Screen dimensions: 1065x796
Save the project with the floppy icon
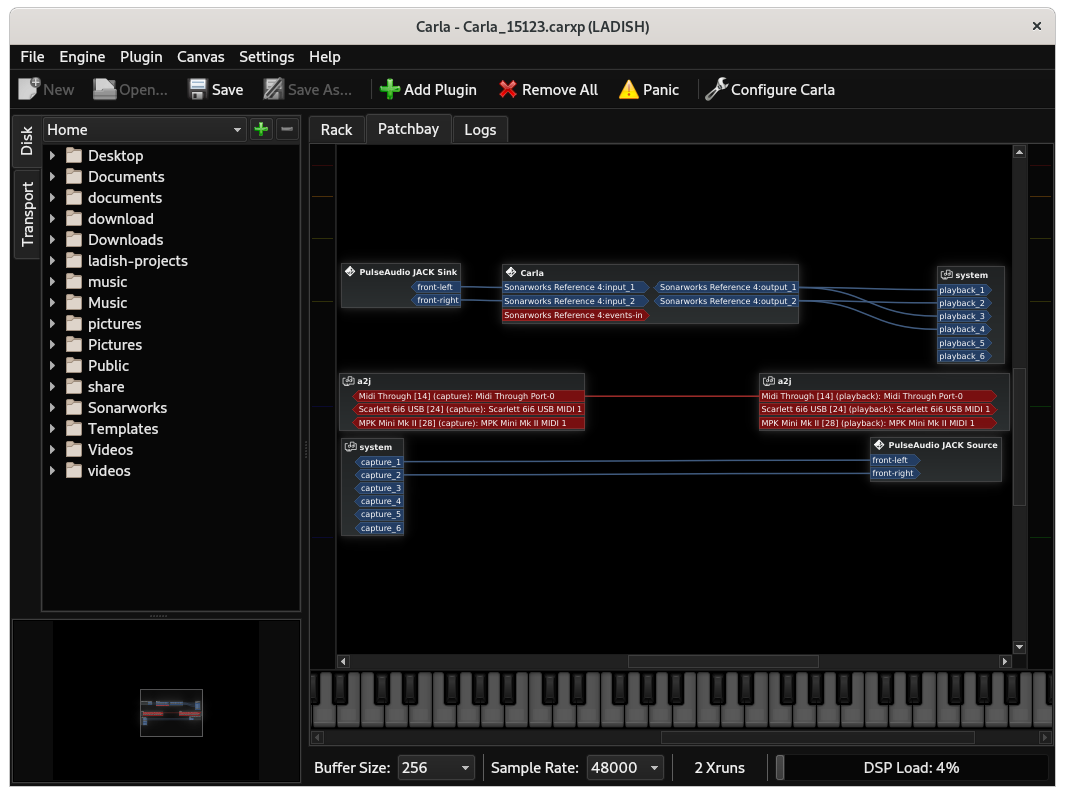[197, 89]
